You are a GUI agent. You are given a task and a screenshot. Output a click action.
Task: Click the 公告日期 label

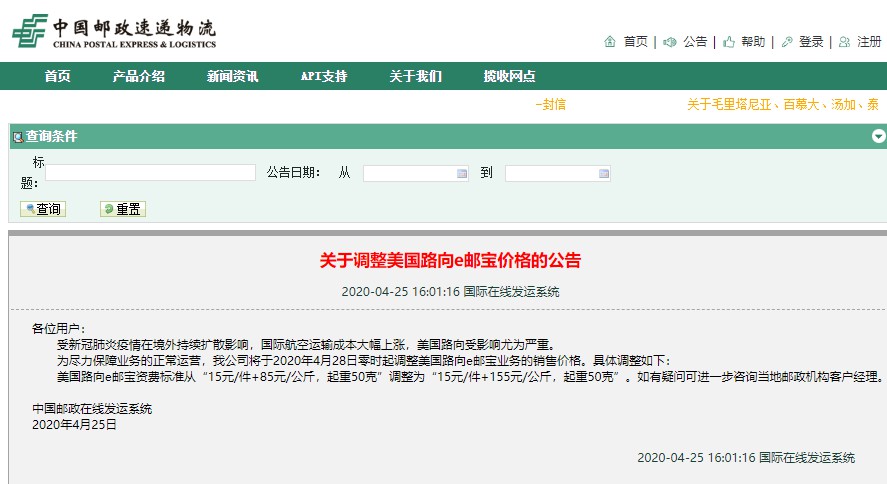[x=293, y=172]
